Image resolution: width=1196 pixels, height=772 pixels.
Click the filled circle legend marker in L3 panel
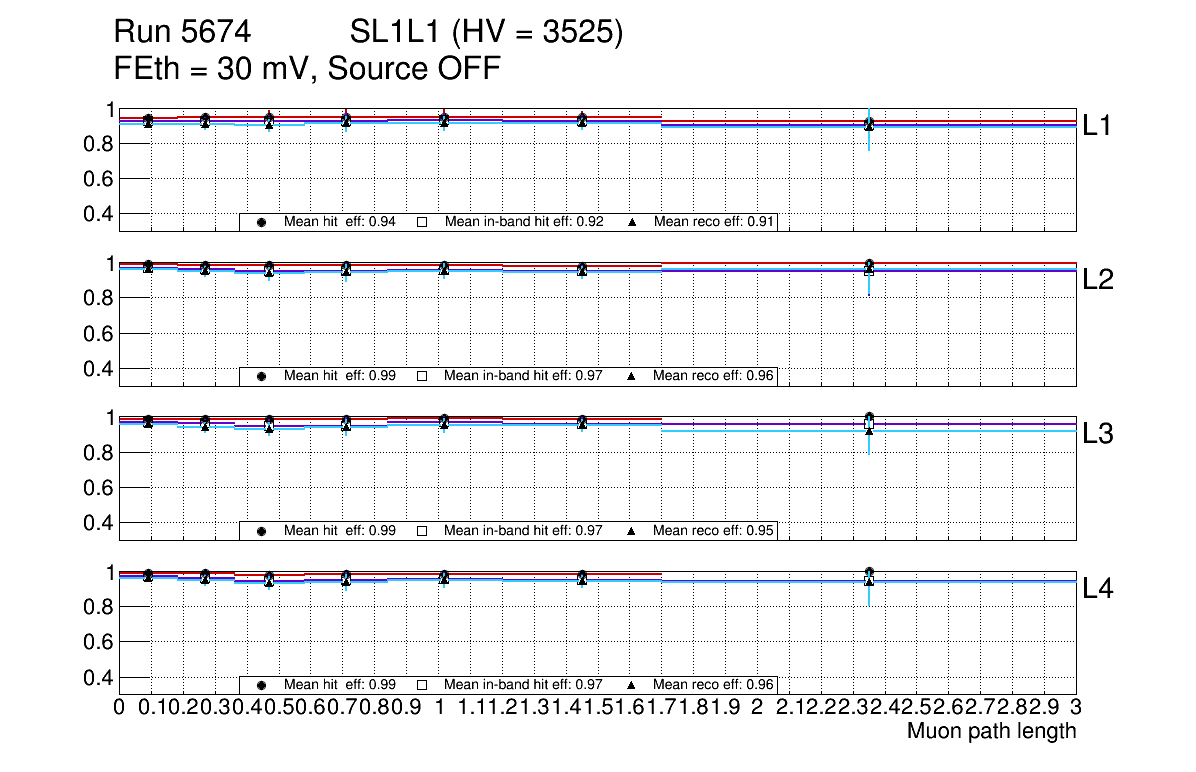tap(261, 532)
